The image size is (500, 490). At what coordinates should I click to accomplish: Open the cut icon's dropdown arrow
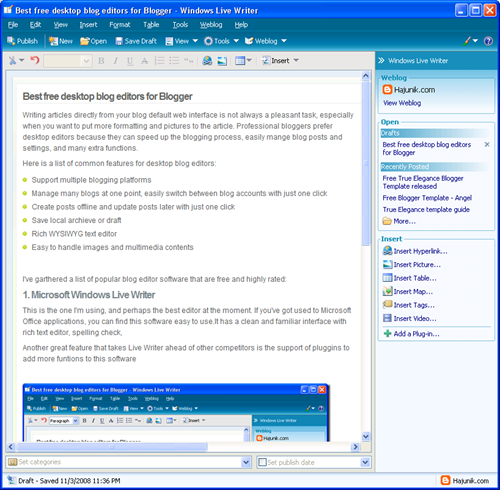point(21,60)
